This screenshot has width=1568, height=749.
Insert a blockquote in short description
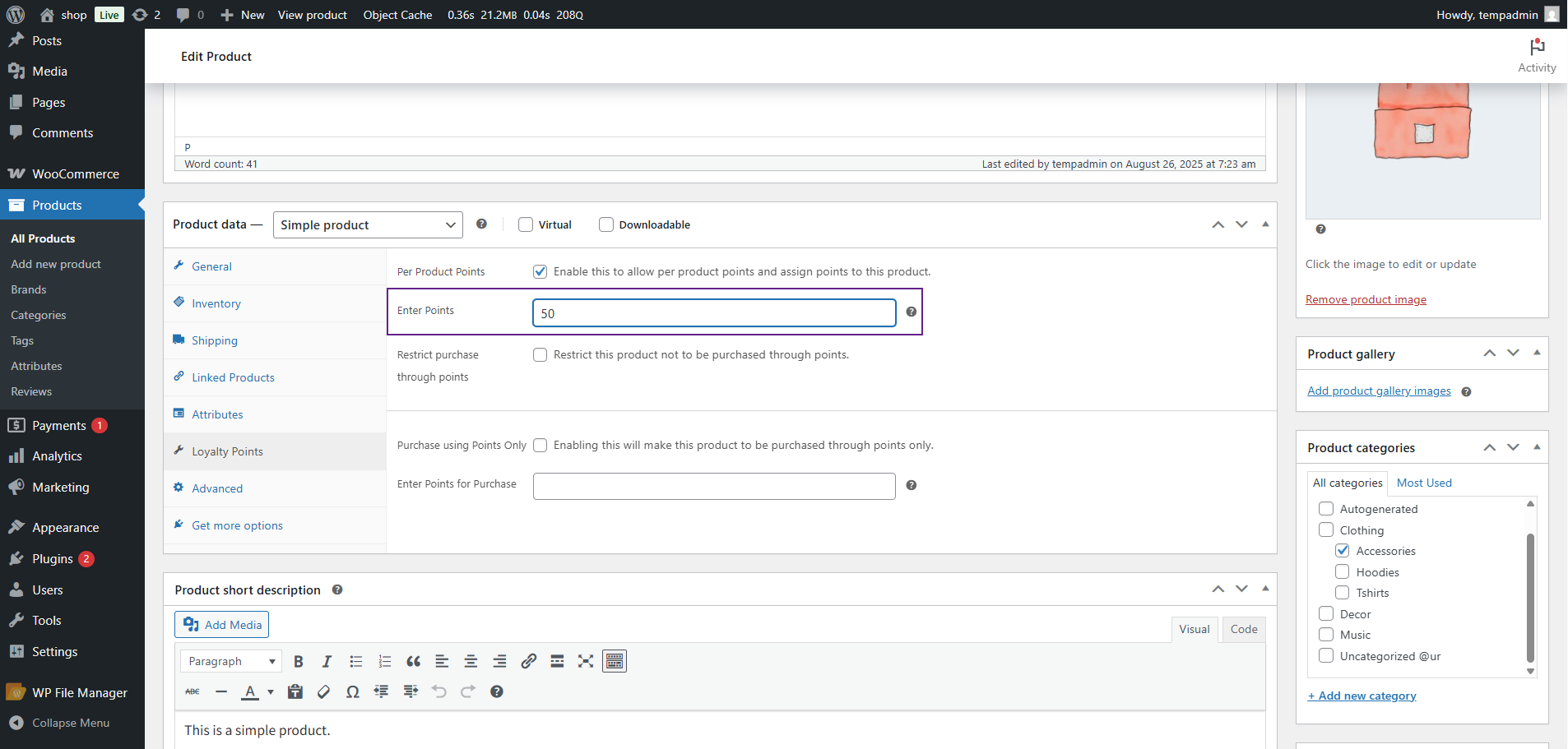click(x=413, y=662)
